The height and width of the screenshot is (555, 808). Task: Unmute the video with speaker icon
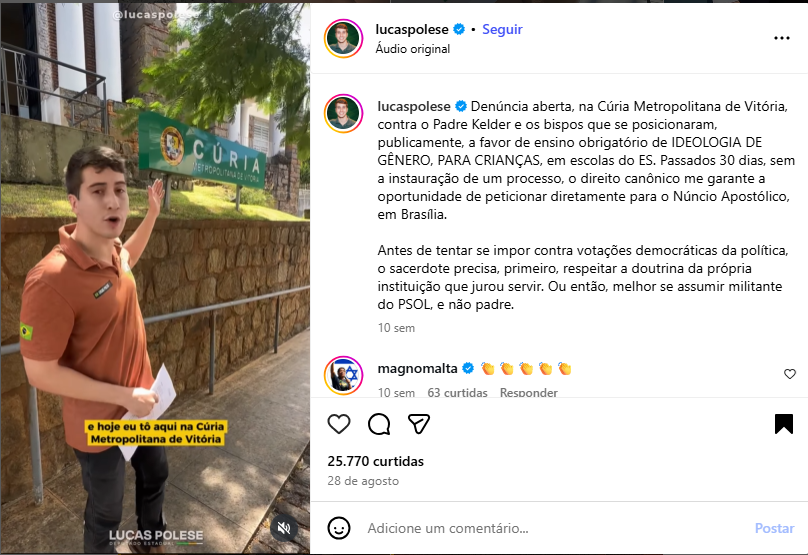pyautogui.click(x=284, y=528)
